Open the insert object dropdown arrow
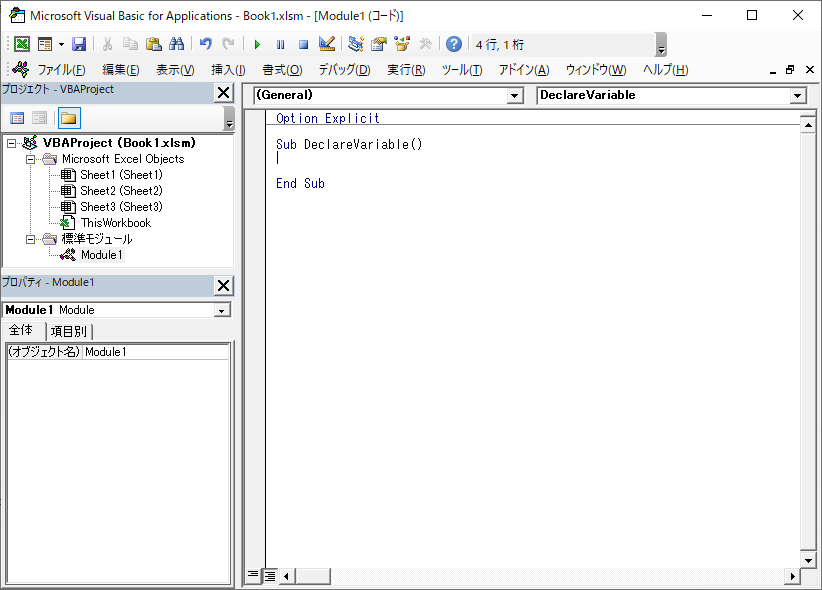The width and height of the screenshot is (822, 590). 61,44
